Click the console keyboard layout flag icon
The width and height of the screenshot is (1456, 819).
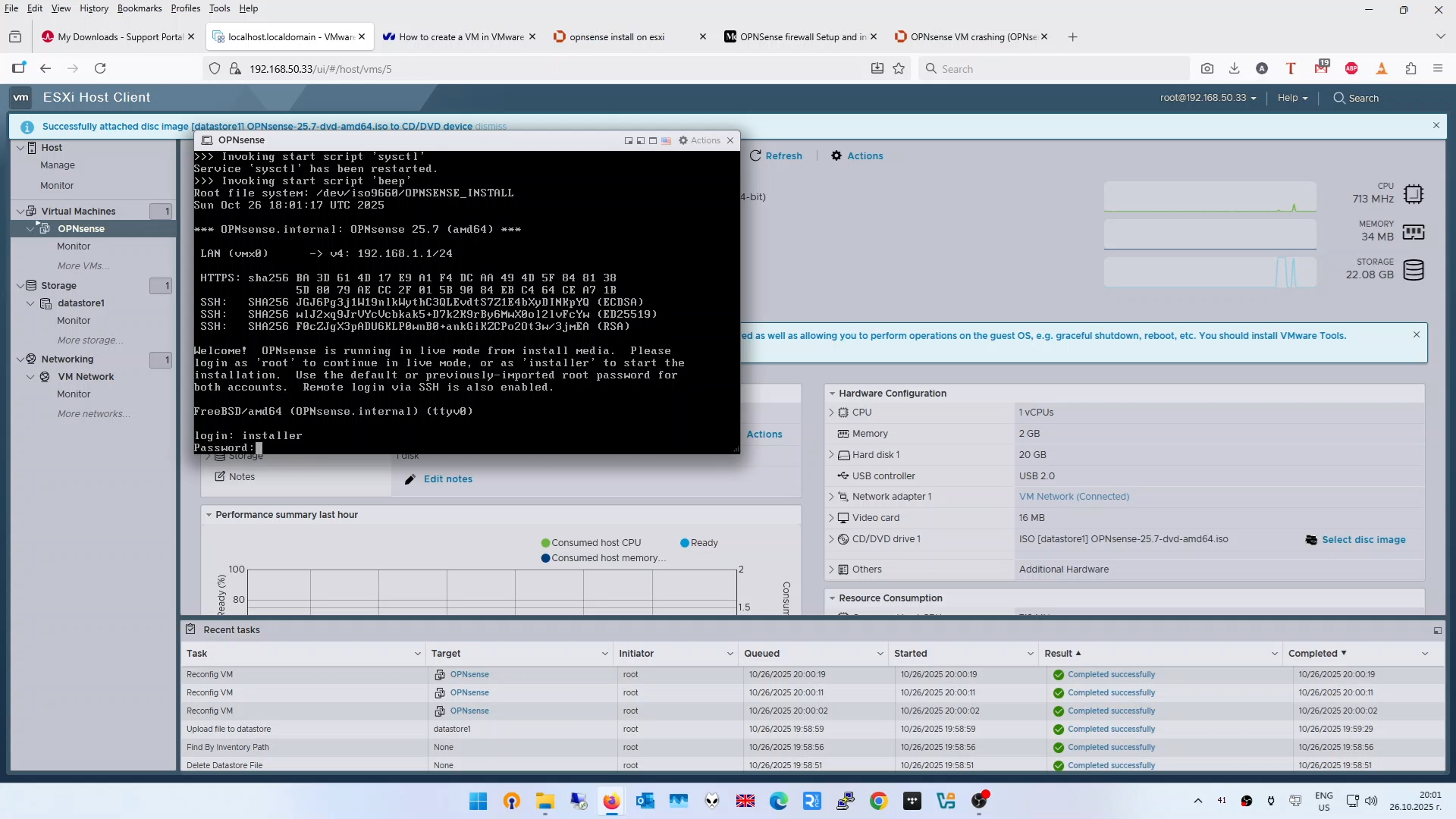pyautogui.click(x=666, y=141)
